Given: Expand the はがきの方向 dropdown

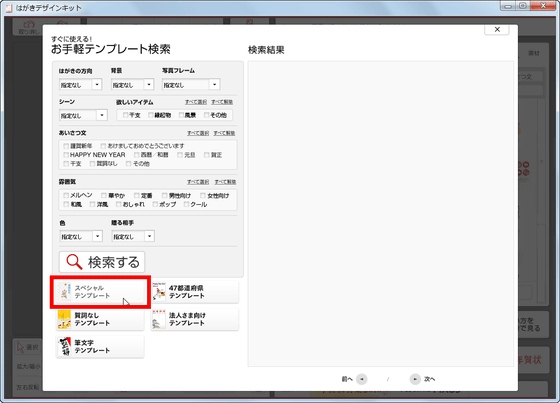Looking at the screenshot, I should point(81,85).
